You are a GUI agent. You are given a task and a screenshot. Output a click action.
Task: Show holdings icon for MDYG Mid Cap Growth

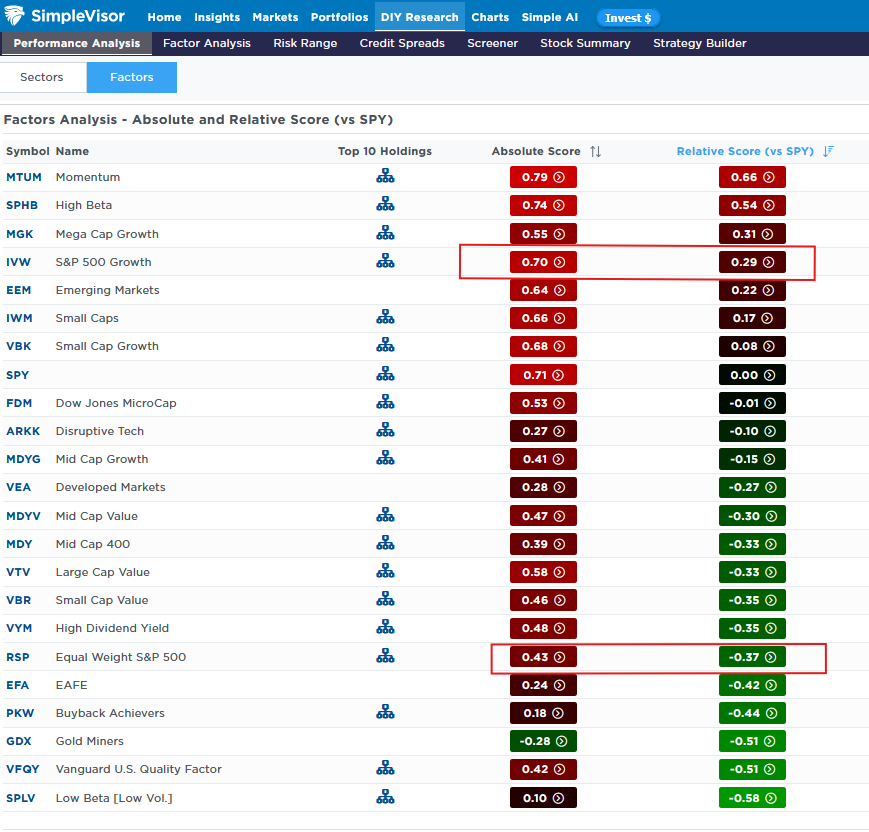click(385, 458)
